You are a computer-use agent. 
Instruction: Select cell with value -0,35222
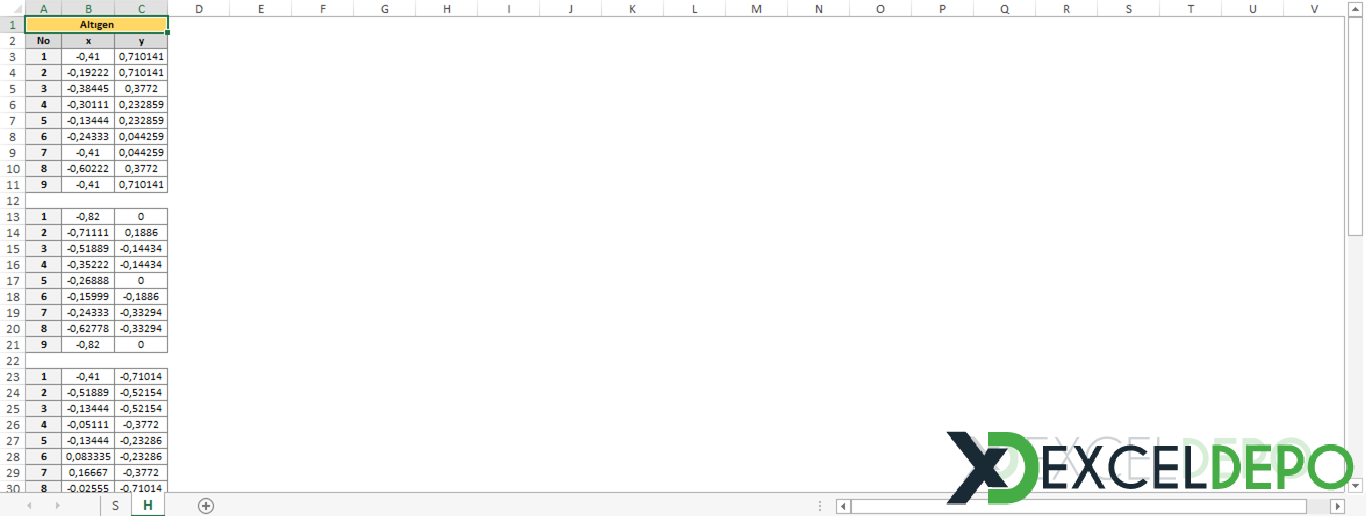click(88, 264)
